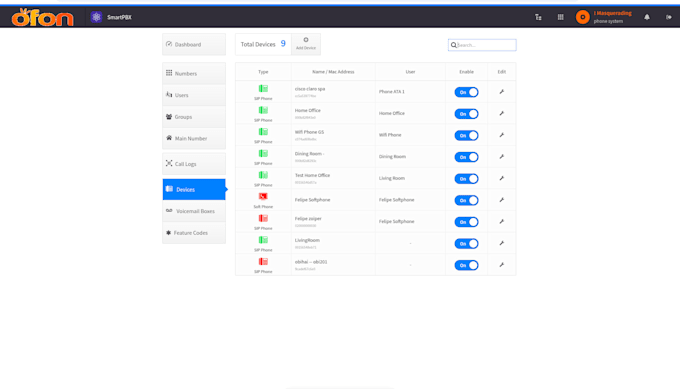Disable the Felipe Softphone device toggle
Screen dimensions: 680x389
tap(466, 200)
